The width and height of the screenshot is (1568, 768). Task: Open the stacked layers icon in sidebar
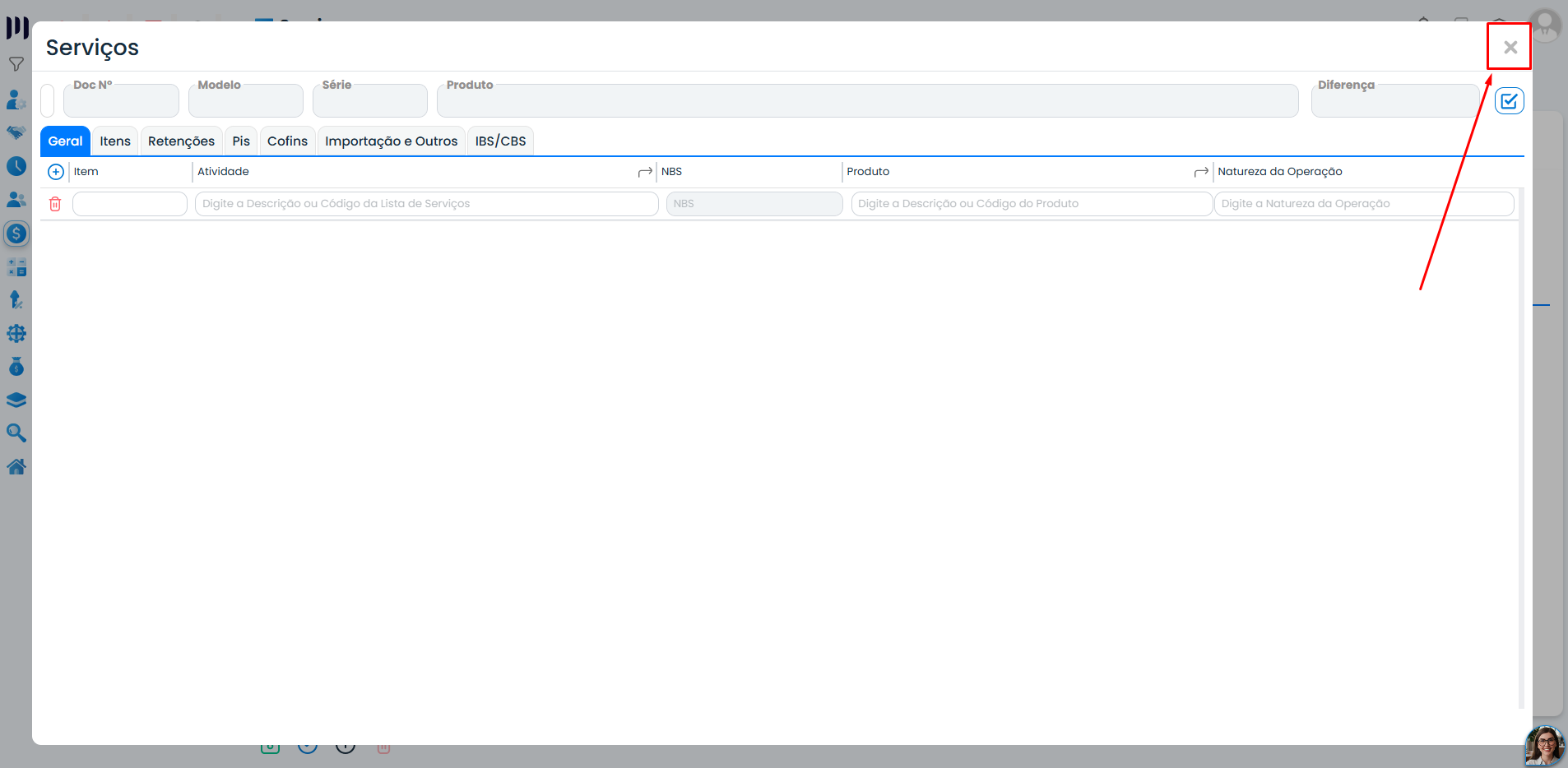[x=16, y=400]
